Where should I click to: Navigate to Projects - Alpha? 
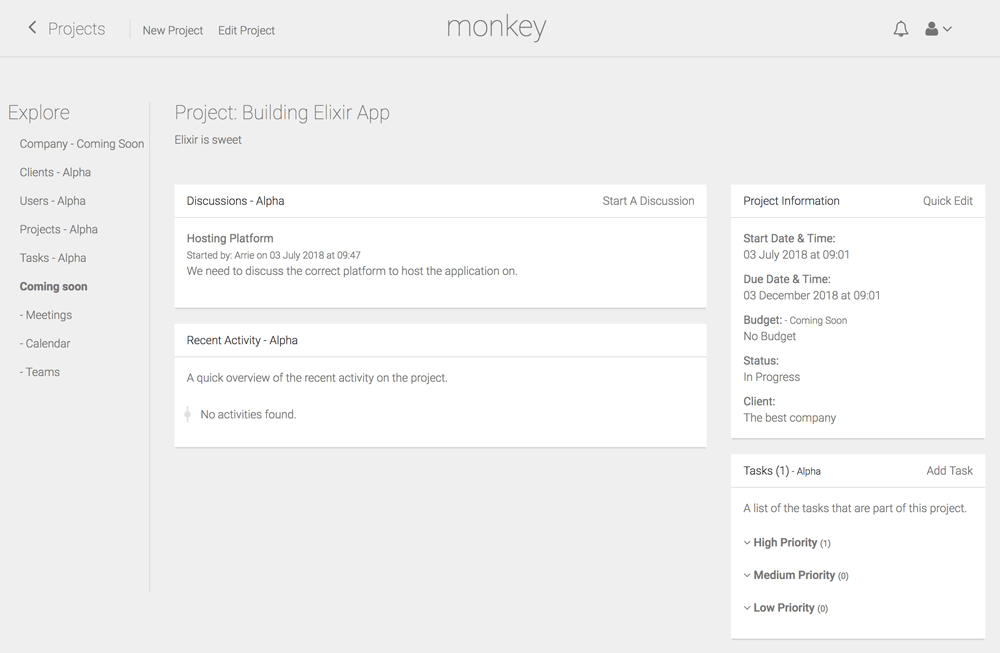[59, 229]
